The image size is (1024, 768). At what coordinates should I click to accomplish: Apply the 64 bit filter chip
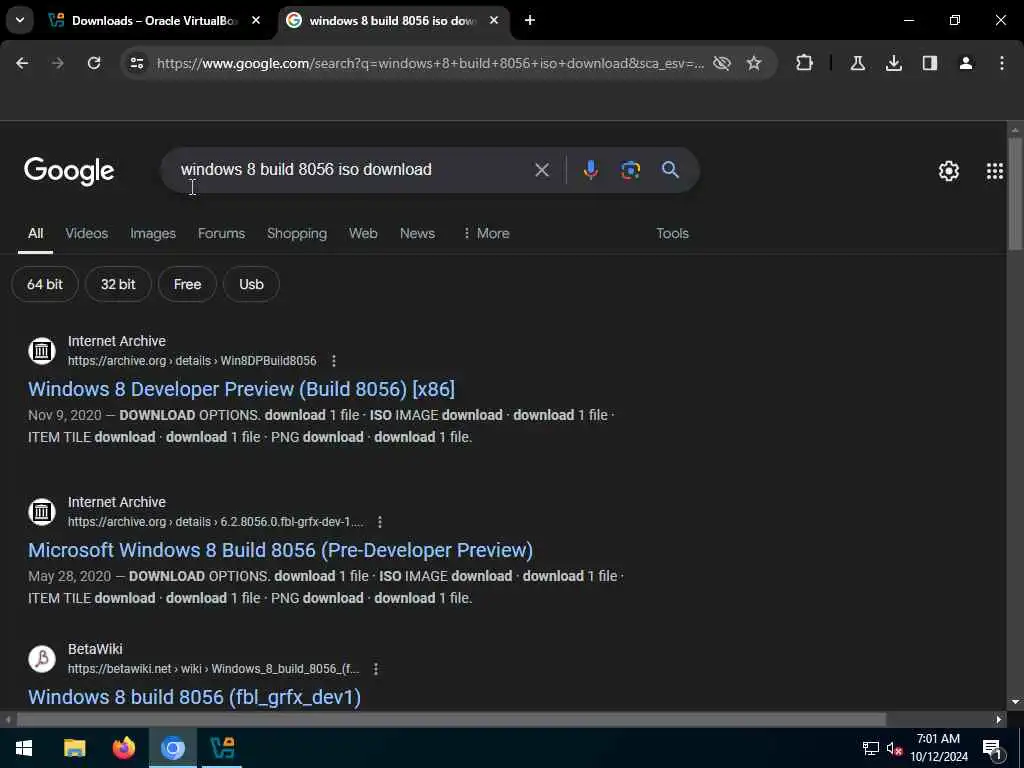click(45, 285)
